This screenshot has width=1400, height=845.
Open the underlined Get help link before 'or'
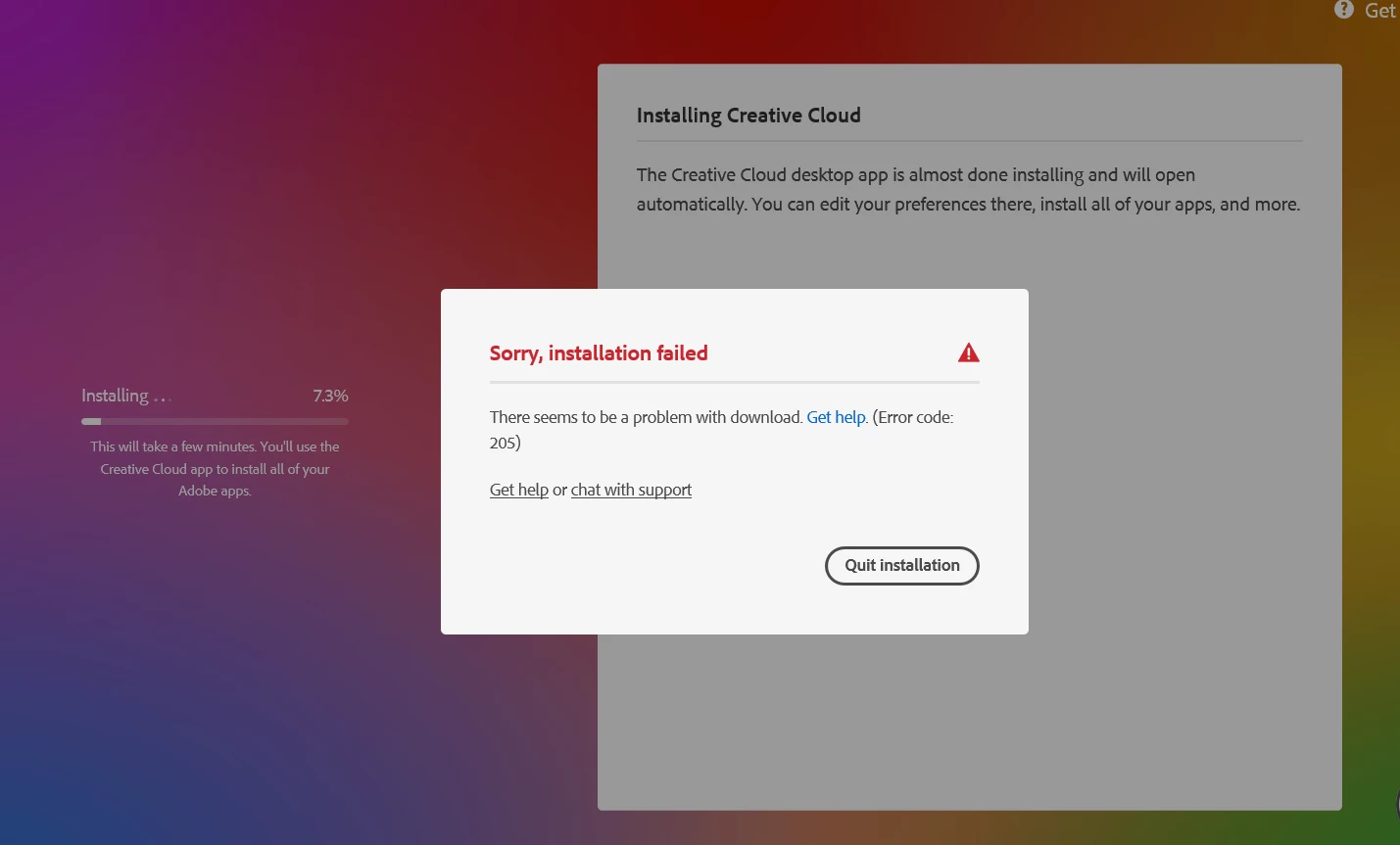click(x=519, y=490)
